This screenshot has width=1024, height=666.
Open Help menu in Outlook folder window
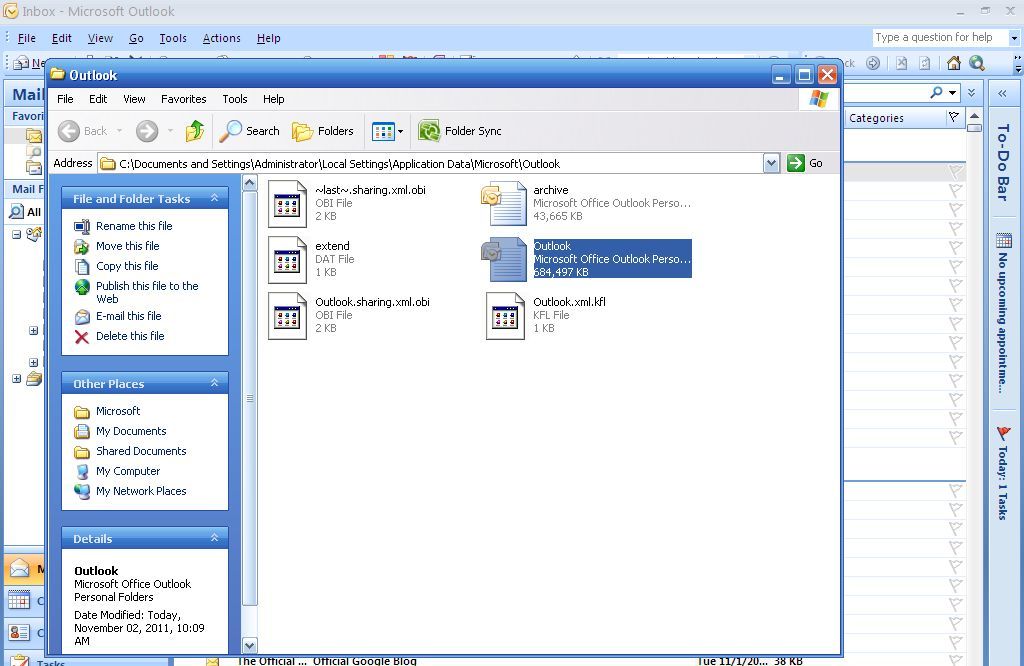pos(274,99)
